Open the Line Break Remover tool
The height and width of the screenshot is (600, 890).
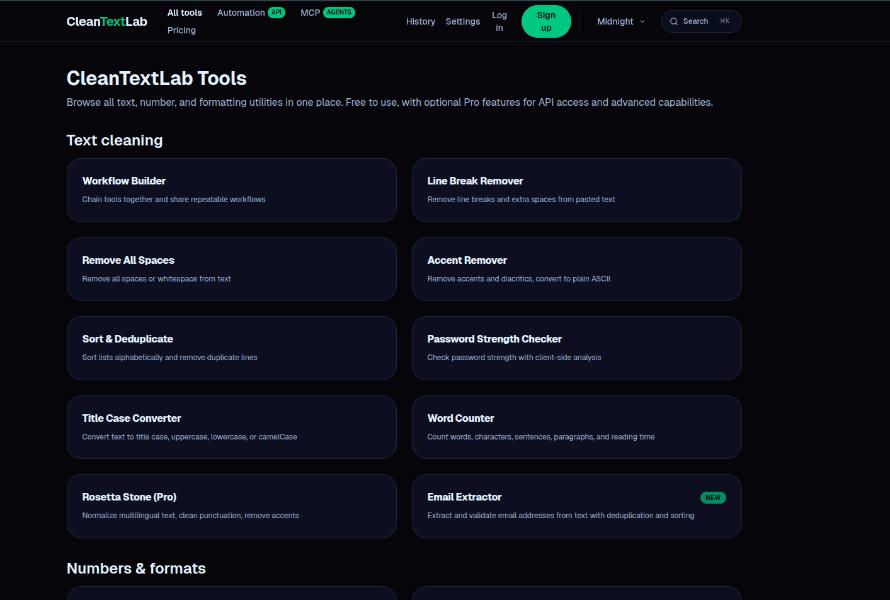click(x=576, y=190)
